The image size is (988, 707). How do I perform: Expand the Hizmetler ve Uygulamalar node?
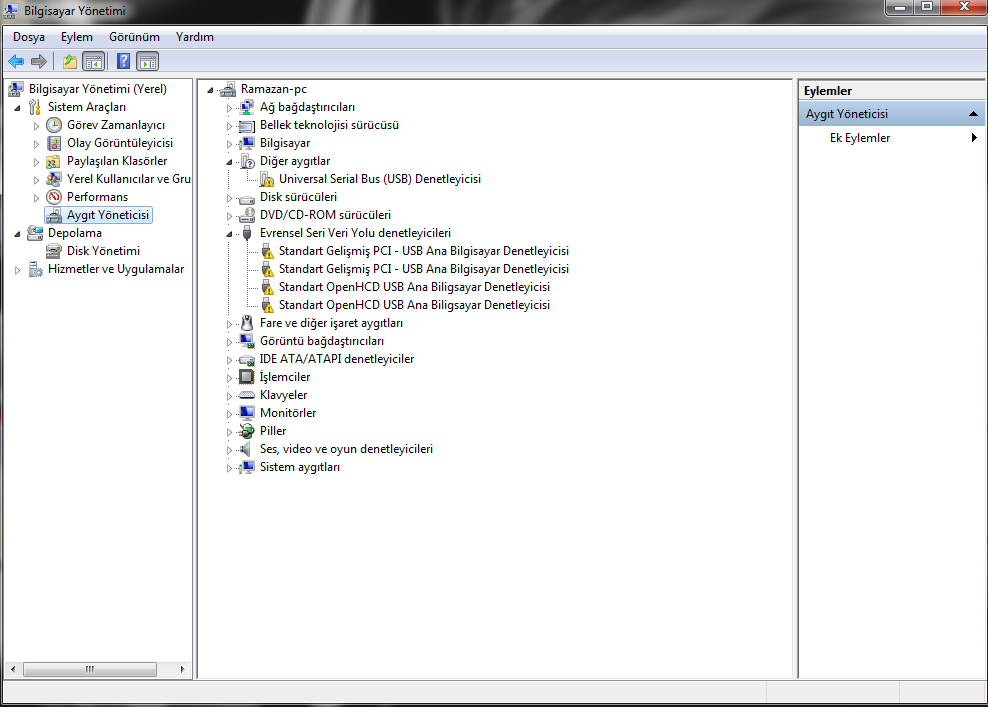(x=18, y=270)
